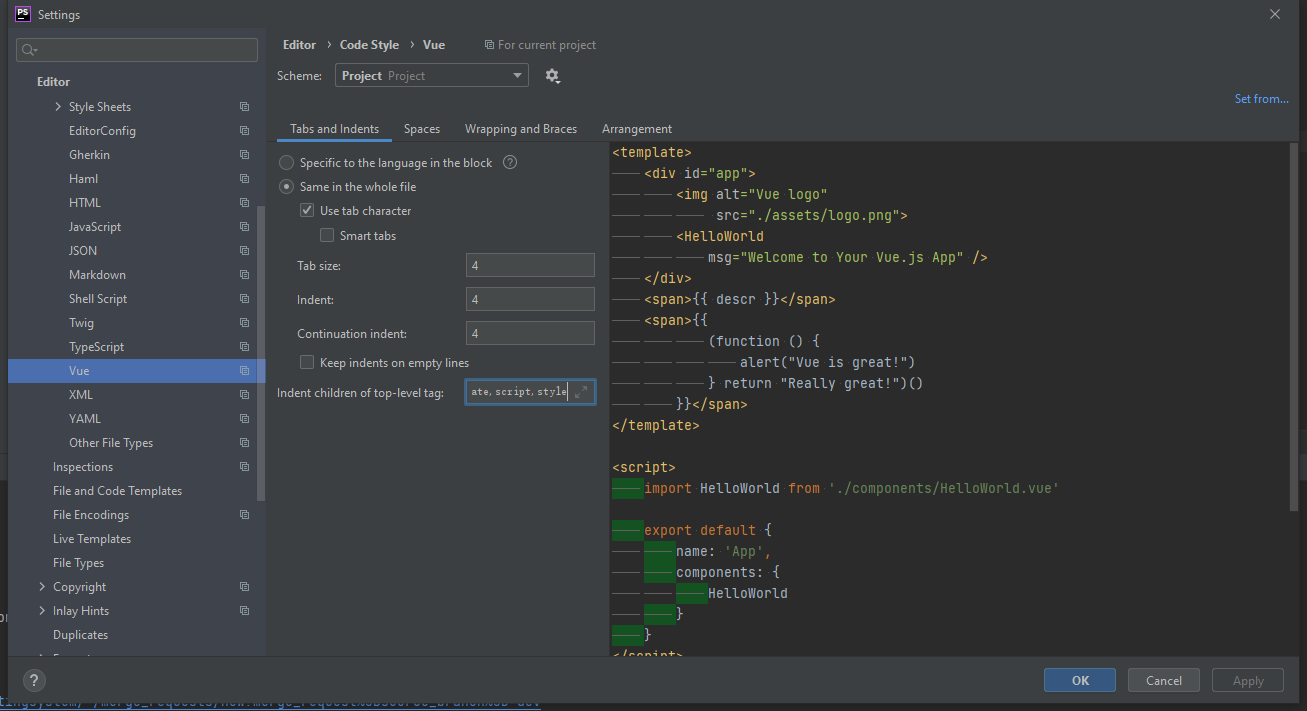Open scheme actions gear icon

(552, 76)
